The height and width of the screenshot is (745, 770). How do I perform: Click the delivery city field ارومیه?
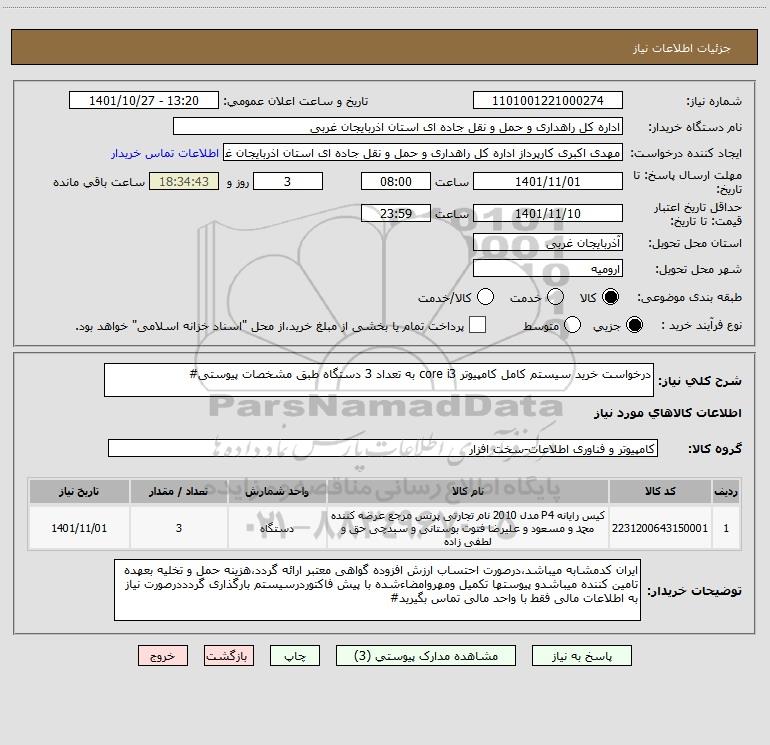click(548, 268)
